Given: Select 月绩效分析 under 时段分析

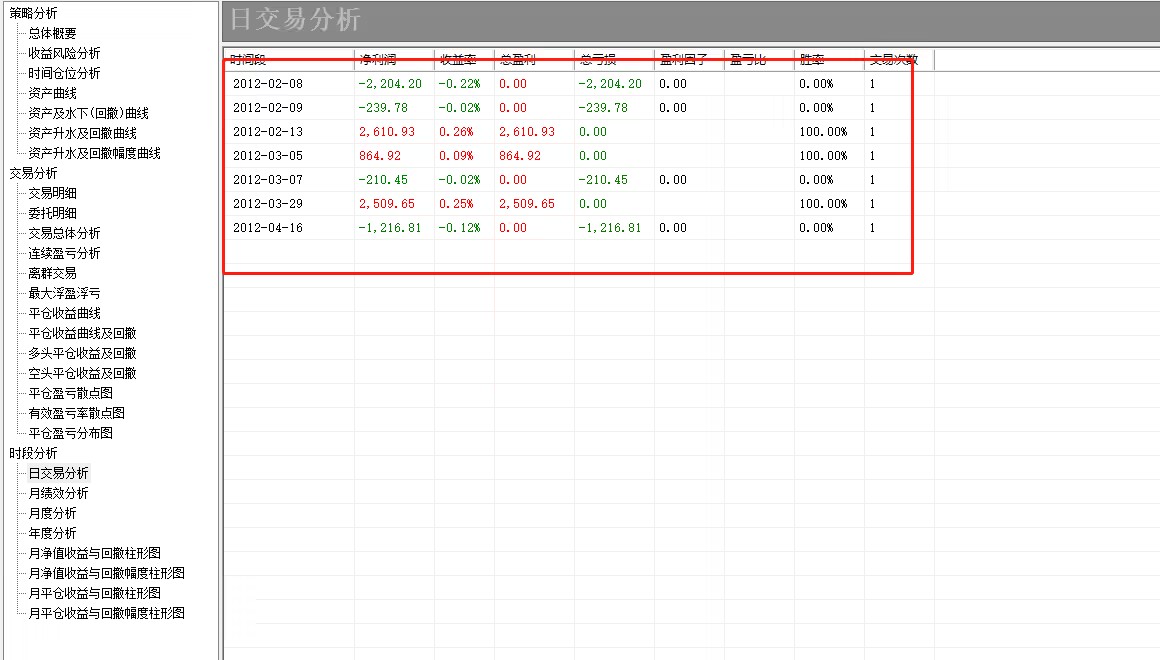Looking at the screenshot, I should click(58, 493).
